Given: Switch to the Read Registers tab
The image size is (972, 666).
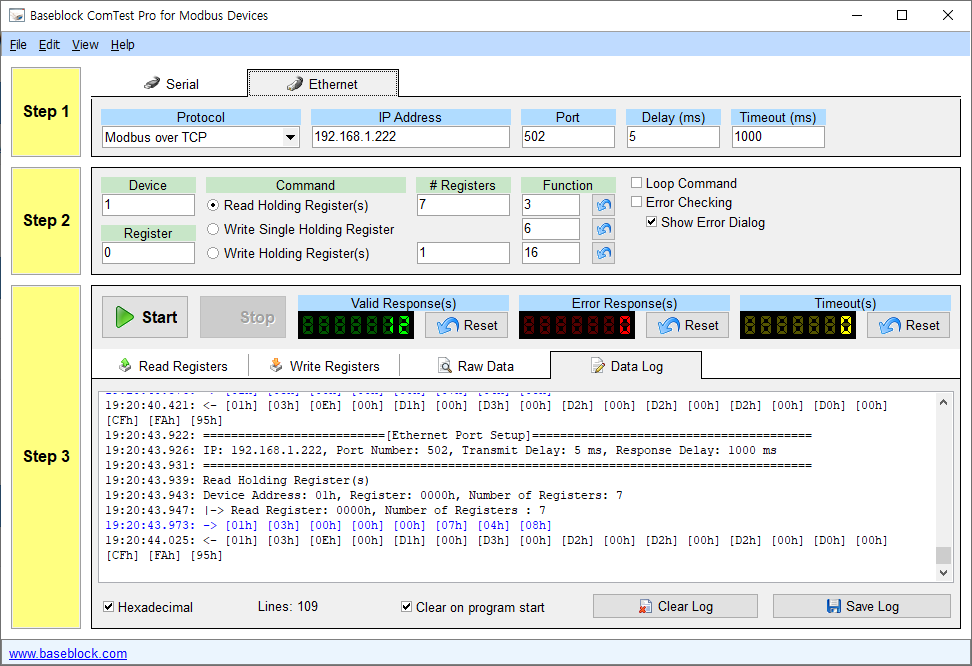Looking at the screenshot, I should coord(172,366).
